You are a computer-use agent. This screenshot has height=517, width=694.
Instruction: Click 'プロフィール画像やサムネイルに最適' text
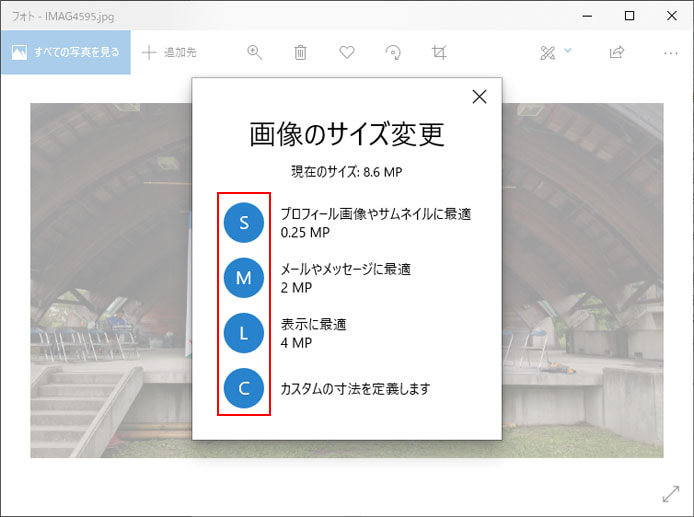(376, 214)
